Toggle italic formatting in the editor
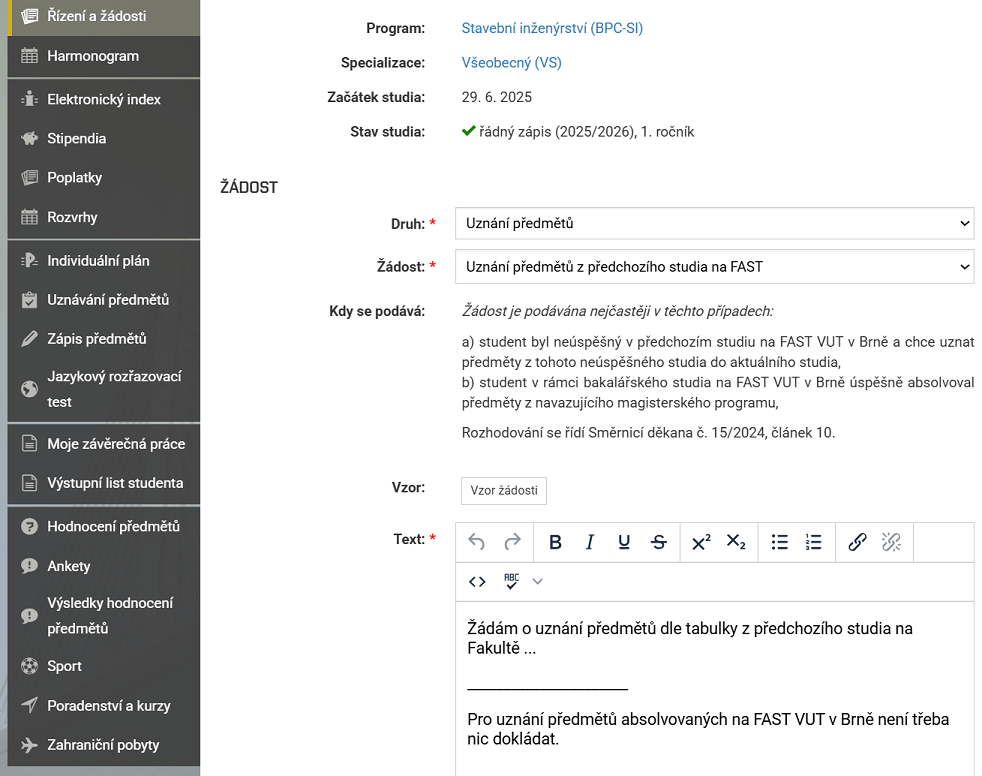This screenshot has height=776, width=982. (x=589, y=542)
